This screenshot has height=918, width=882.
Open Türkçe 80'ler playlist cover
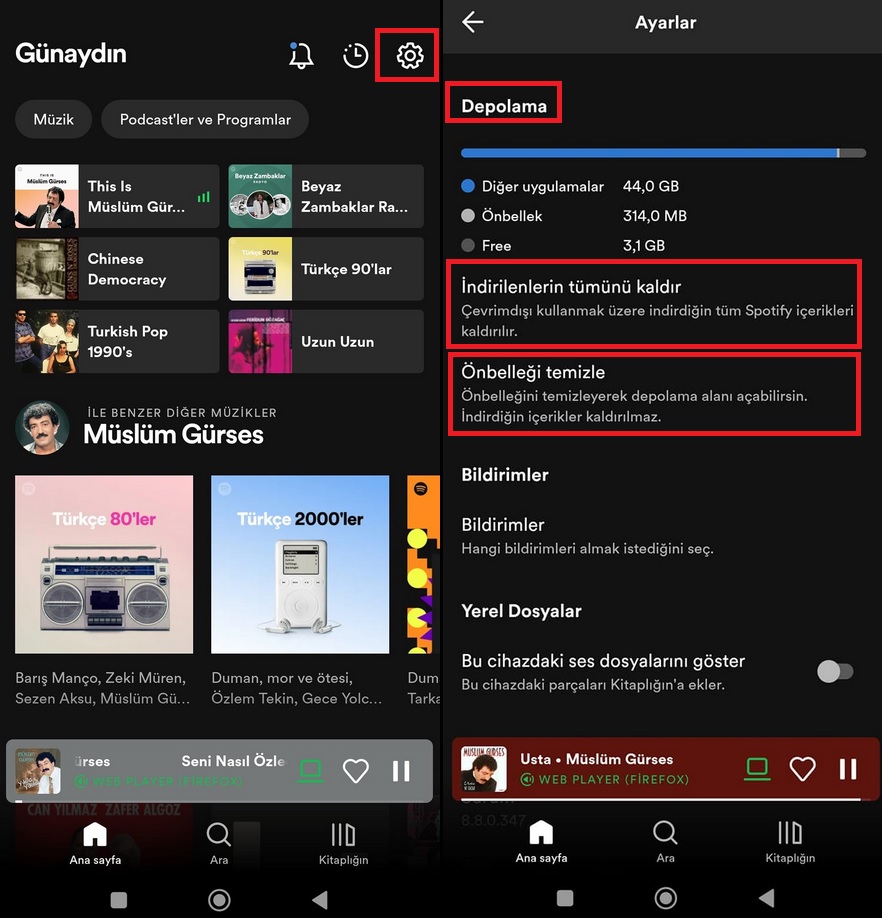[x=104, y=564]
